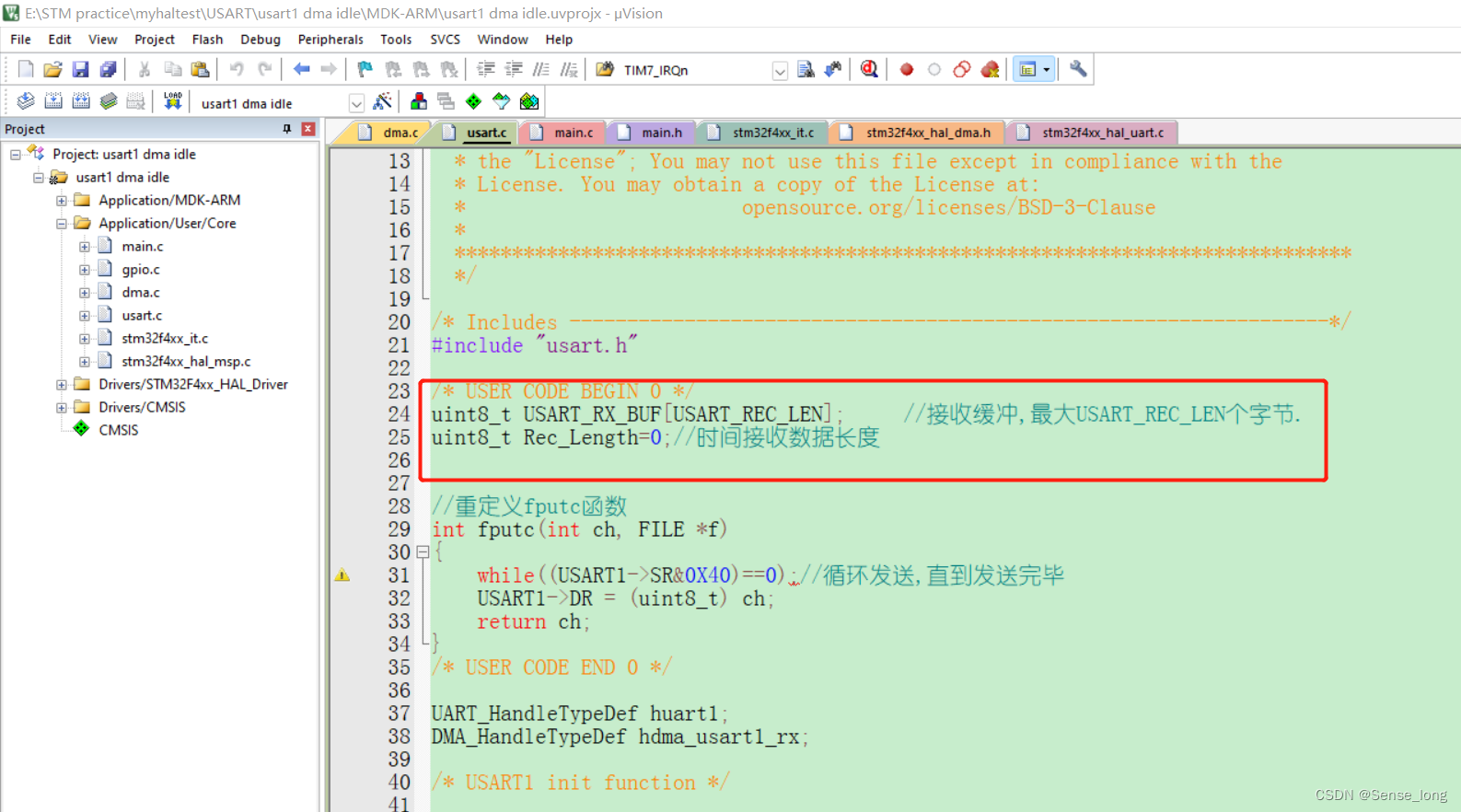Open the SVCS menu
The height and width of the screenshot is (812, 1461).
tap(445, 40)
